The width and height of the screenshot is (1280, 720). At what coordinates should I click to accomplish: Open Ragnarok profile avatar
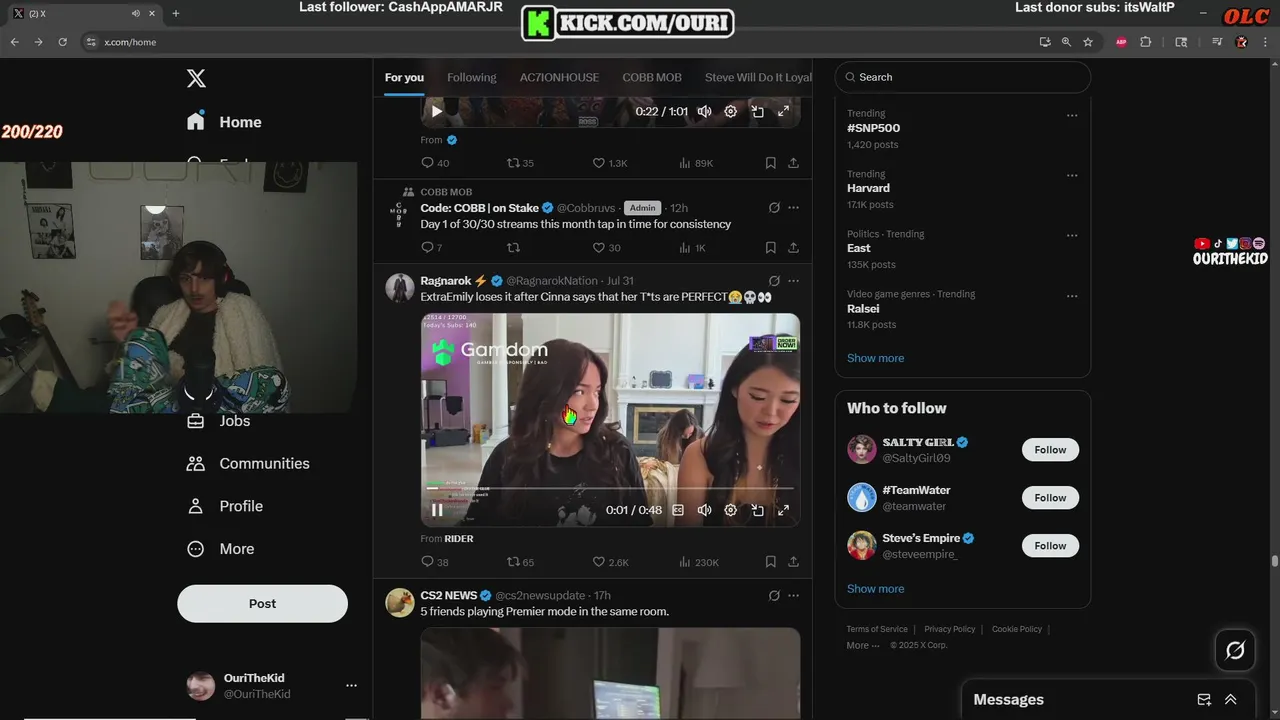[400, 287]
